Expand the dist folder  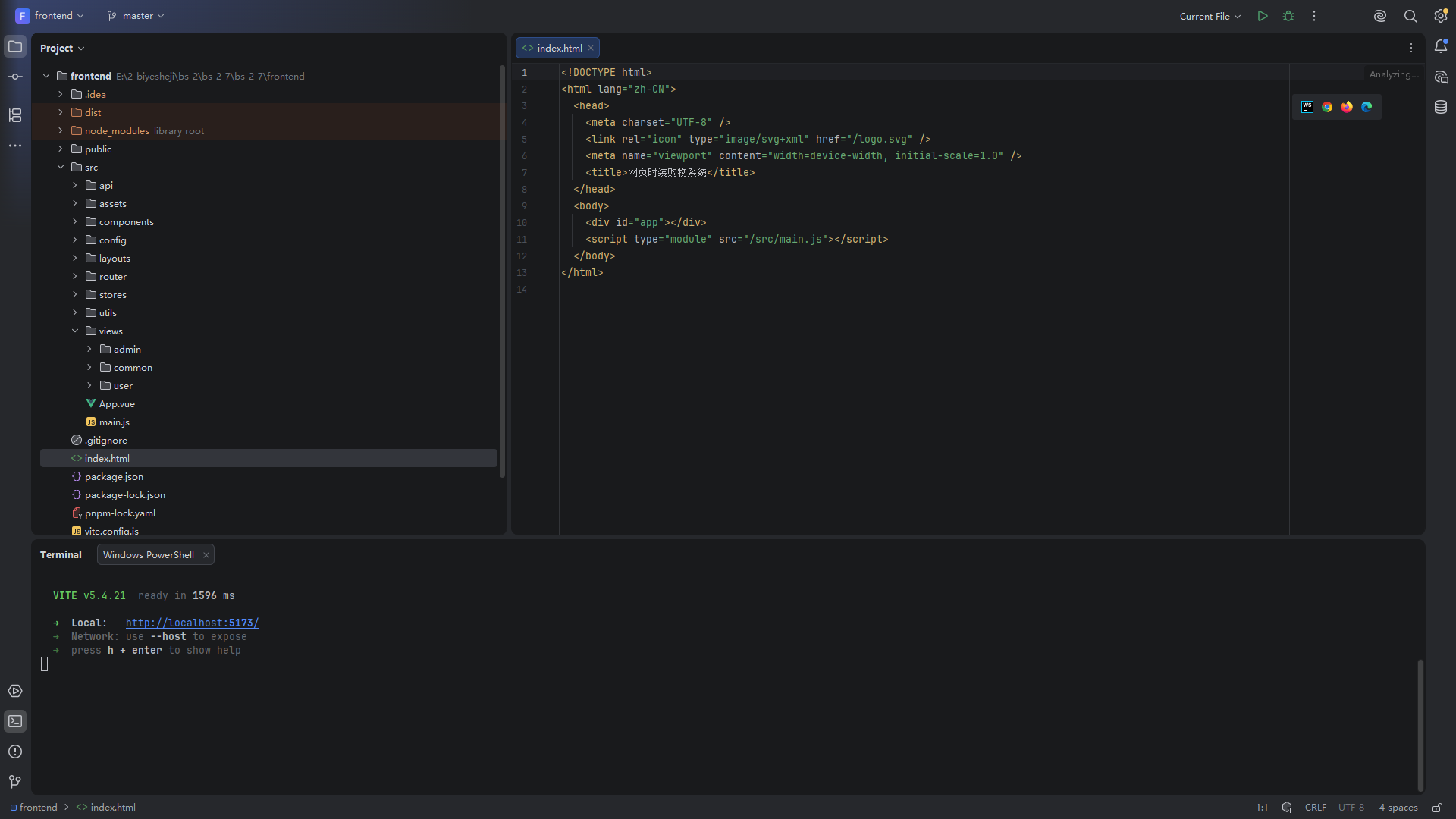click(61, 112)
